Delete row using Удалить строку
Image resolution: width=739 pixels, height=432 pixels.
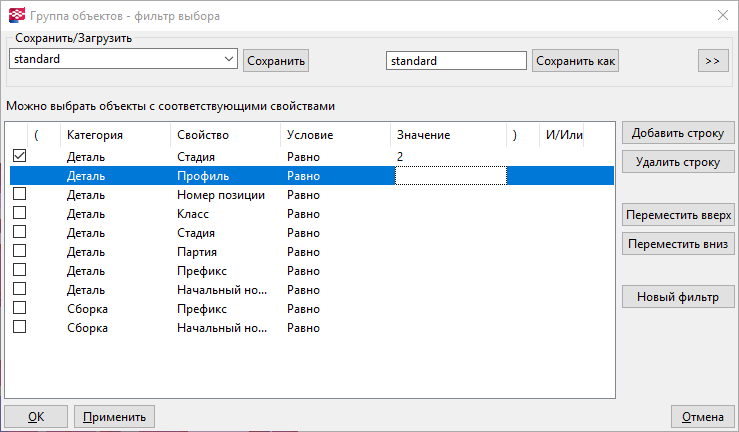point(679,161)
